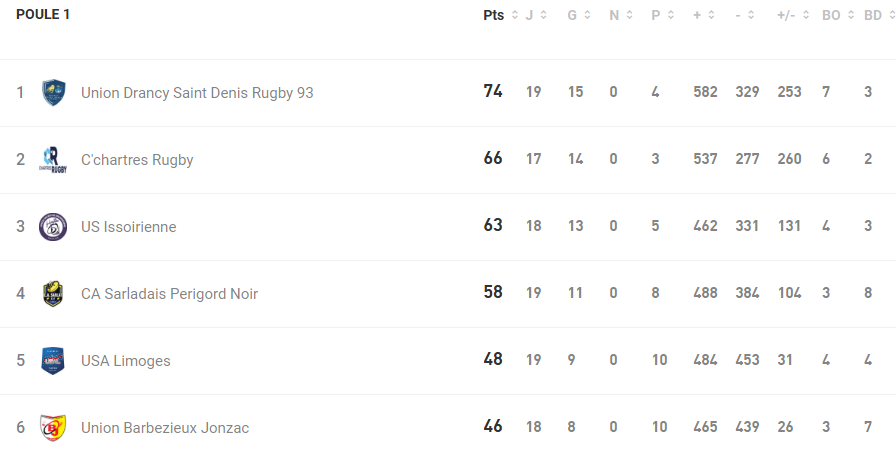Screen dimensions: 896x460
Task: Sort table by G wins column
Action: pos(579,15)
